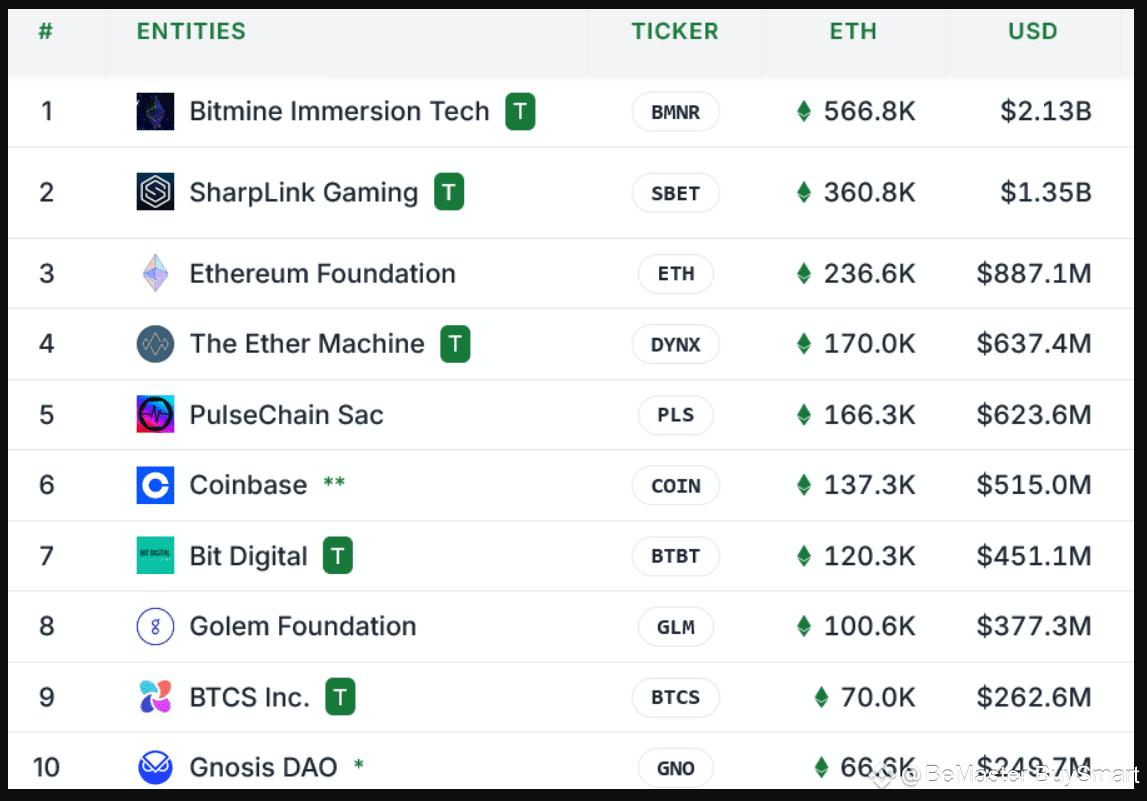Image resolution: width=1147 pixels, height=801 pixels.
Task: Click the Bit Digital teal logo
Action: click(x=155, y=555)
